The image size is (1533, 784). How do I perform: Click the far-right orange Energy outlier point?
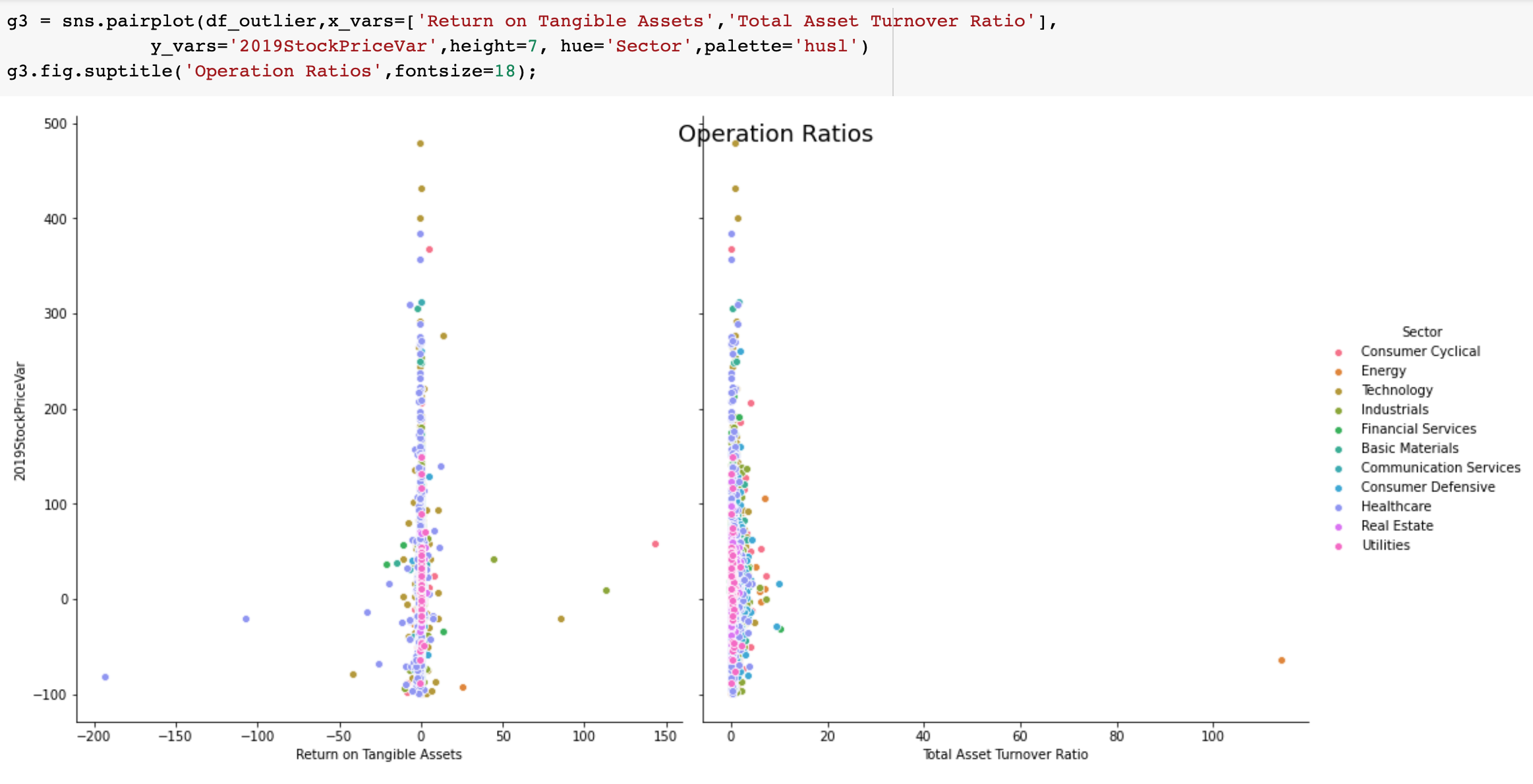1281,660
